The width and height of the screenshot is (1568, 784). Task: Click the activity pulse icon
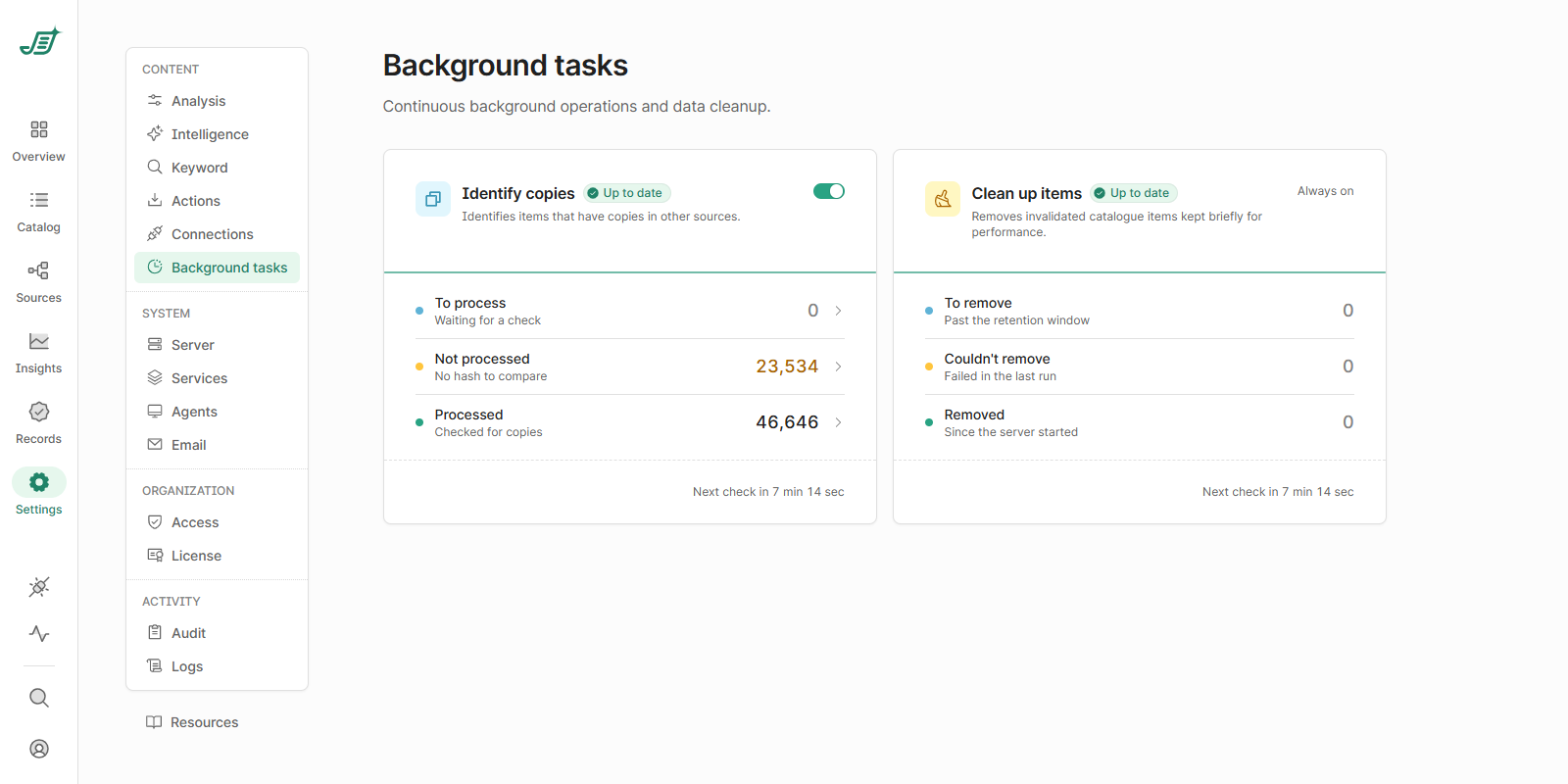tap(39, 634)
